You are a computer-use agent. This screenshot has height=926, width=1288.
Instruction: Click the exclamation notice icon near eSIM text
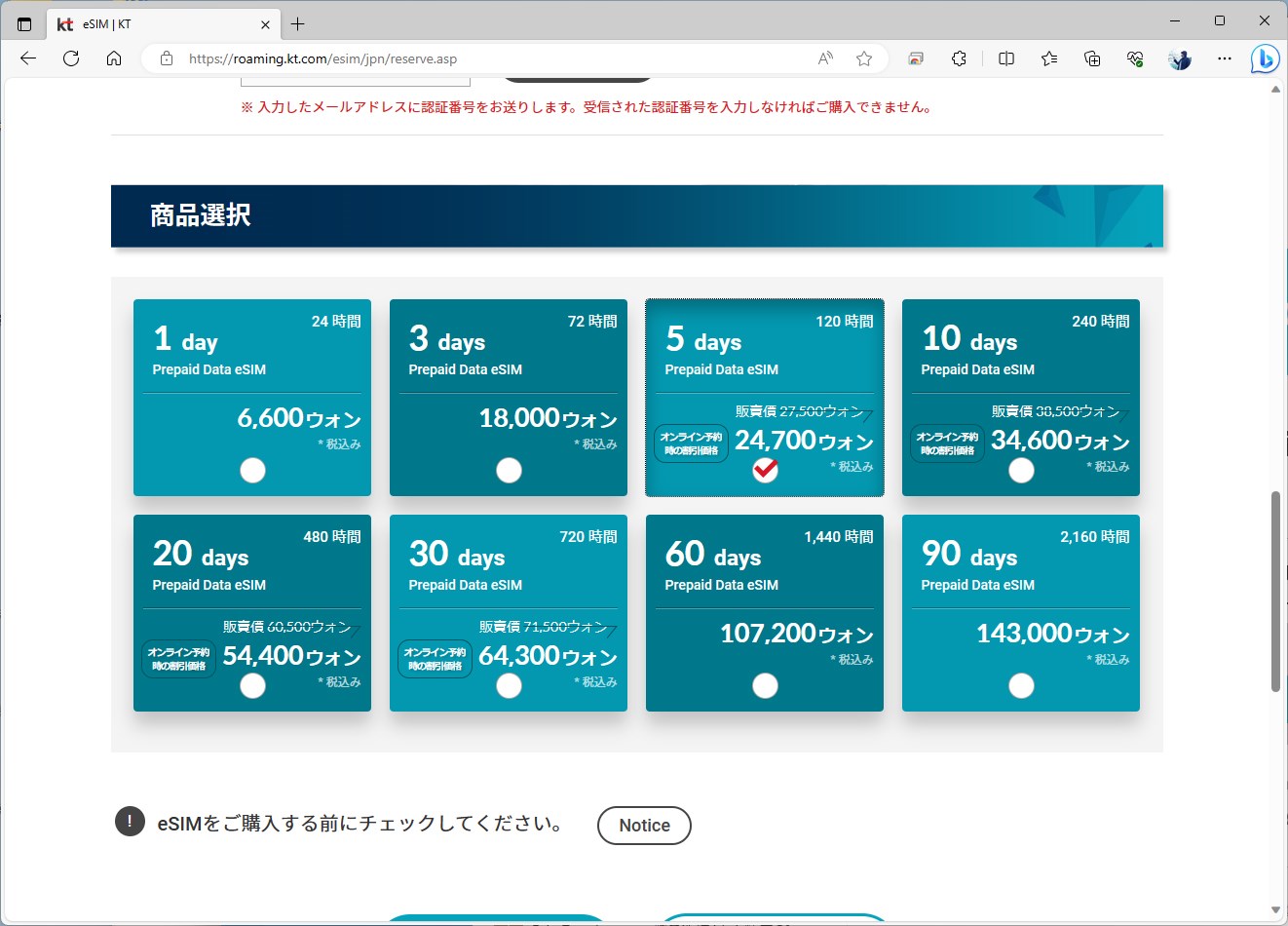129,822
